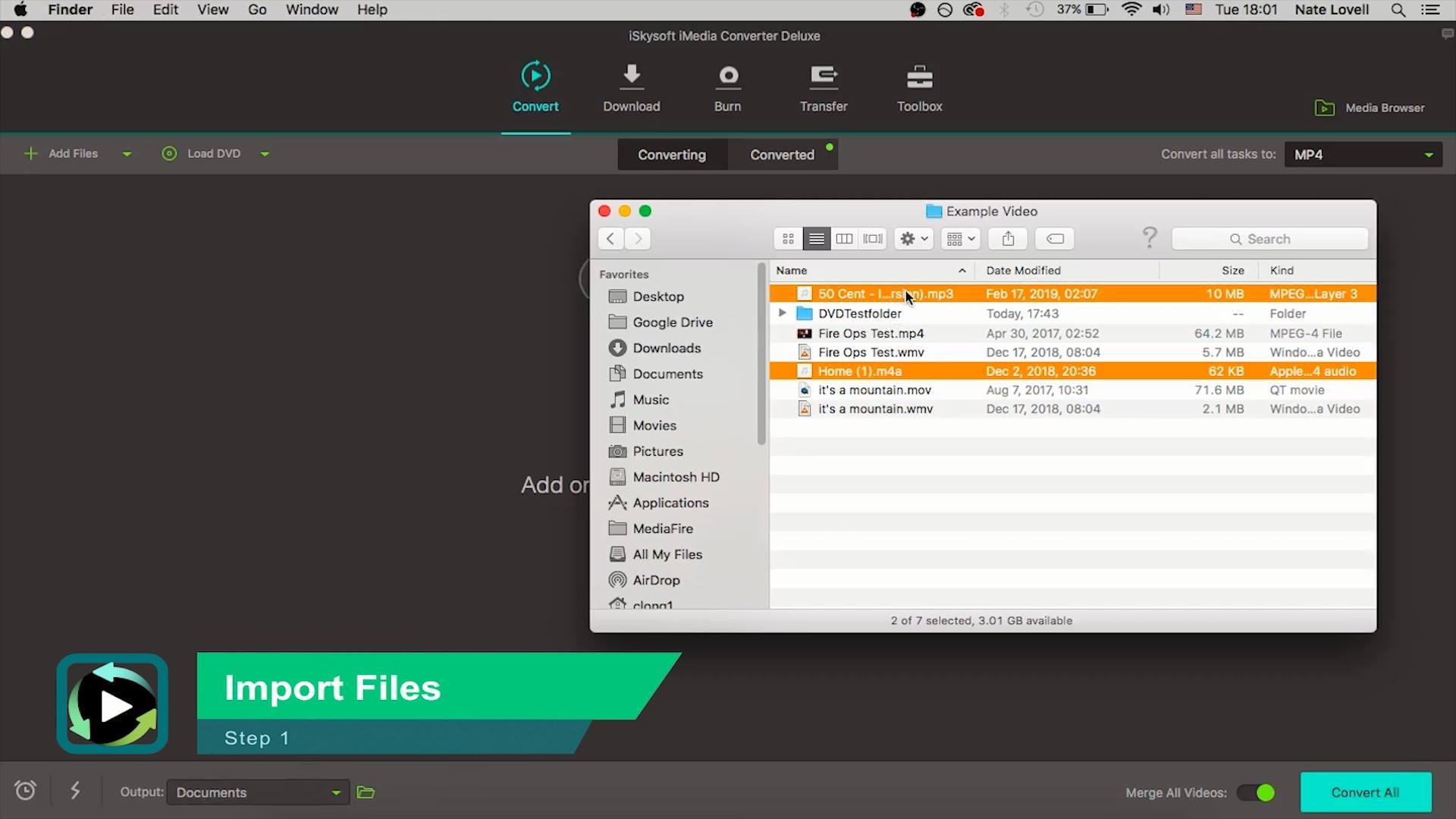Viewport: 1456px width, 819px height.
Task: Switch to the Converting tab
Action: pyautogui.click(x=672, y=155)
